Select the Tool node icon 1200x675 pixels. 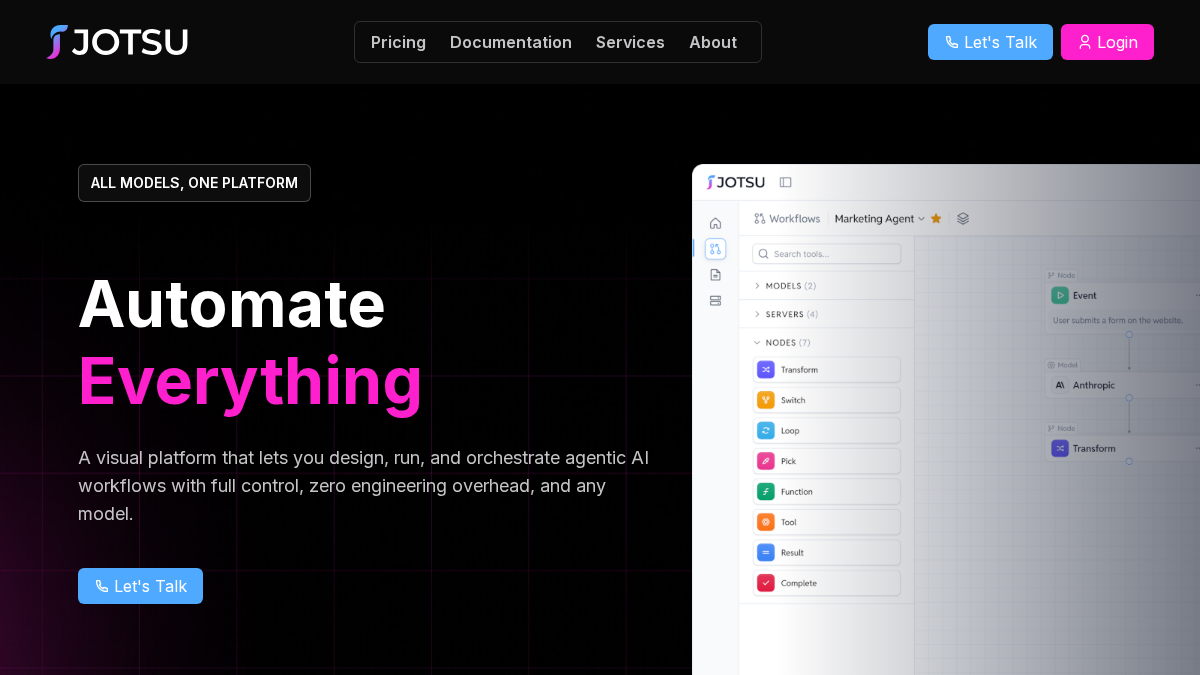point(765,522)
